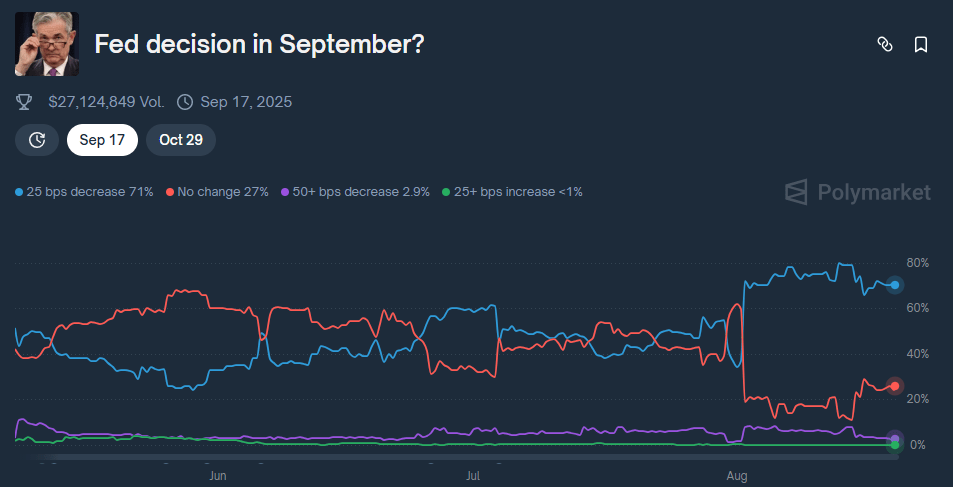Open past markets history clock button
This screenshot has height=487, width=953.
click(x=37, y=140)
